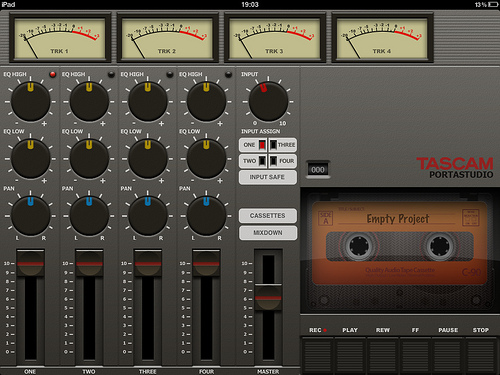500x375 pixels.
Task: Click track ONE fader handle
Action: [30, 263]
